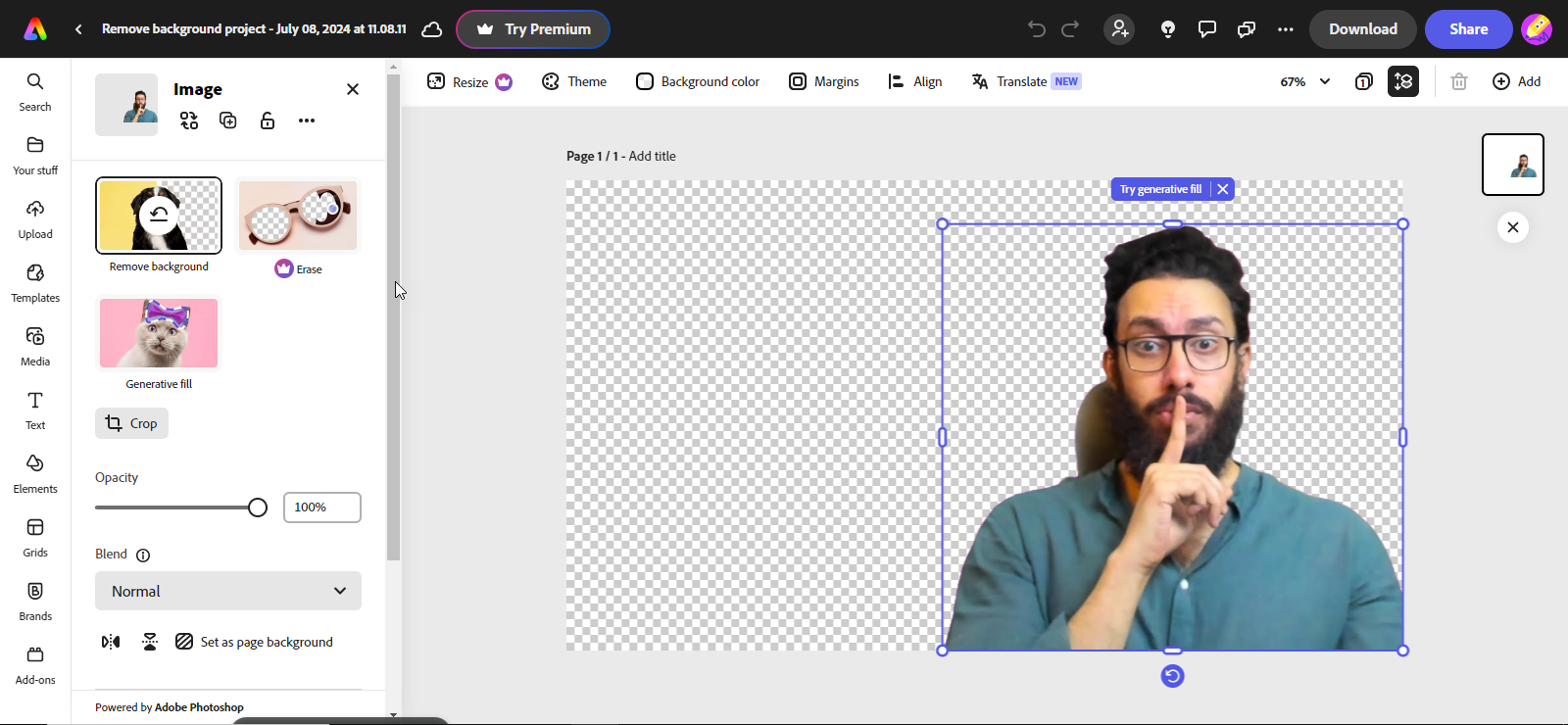Viewport: 1568px width, 725px height.
Task: Open the more options menu in header
Action: pyautogui.click(x=1286, y=29)
